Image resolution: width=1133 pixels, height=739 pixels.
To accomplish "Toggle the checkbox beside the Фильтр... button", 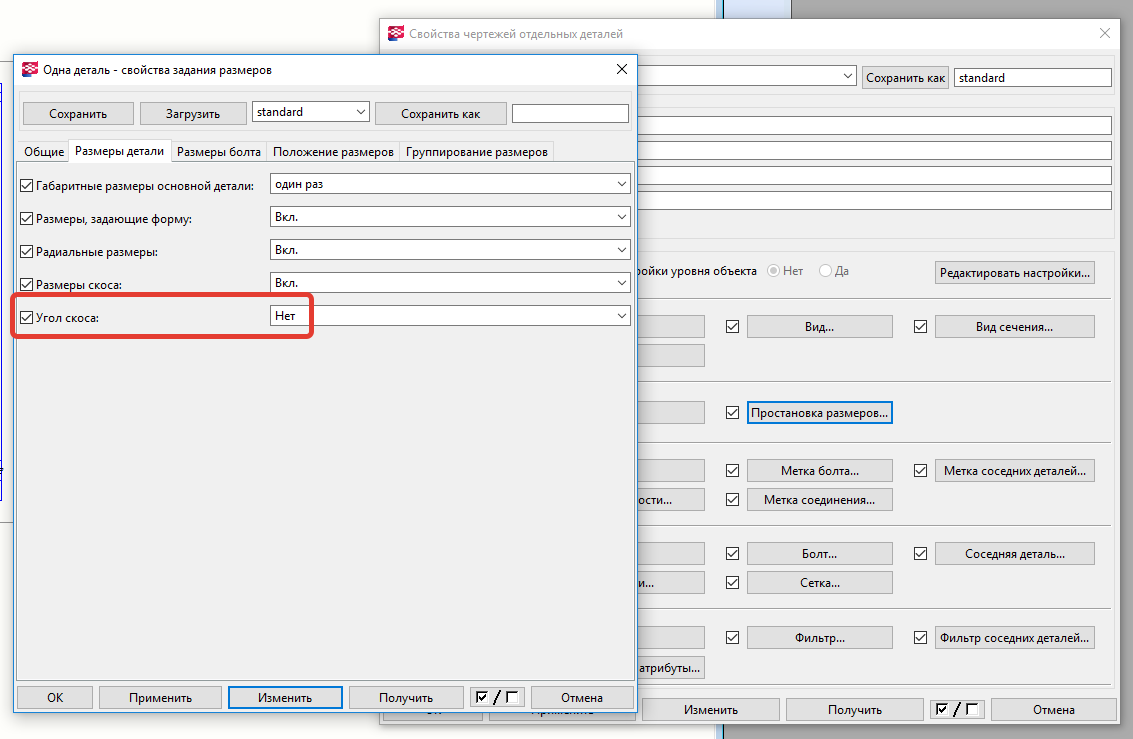I will click(x=732, y=637).
